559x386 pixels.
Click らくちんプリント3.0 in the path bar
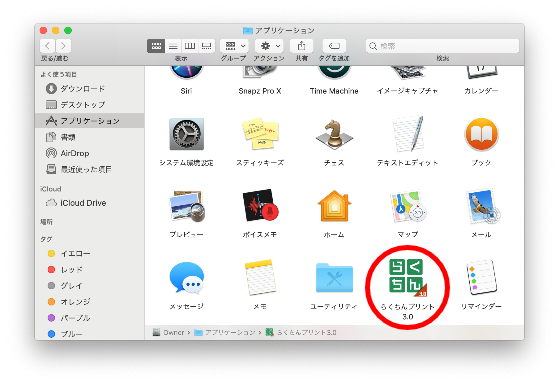pos(302,332)
